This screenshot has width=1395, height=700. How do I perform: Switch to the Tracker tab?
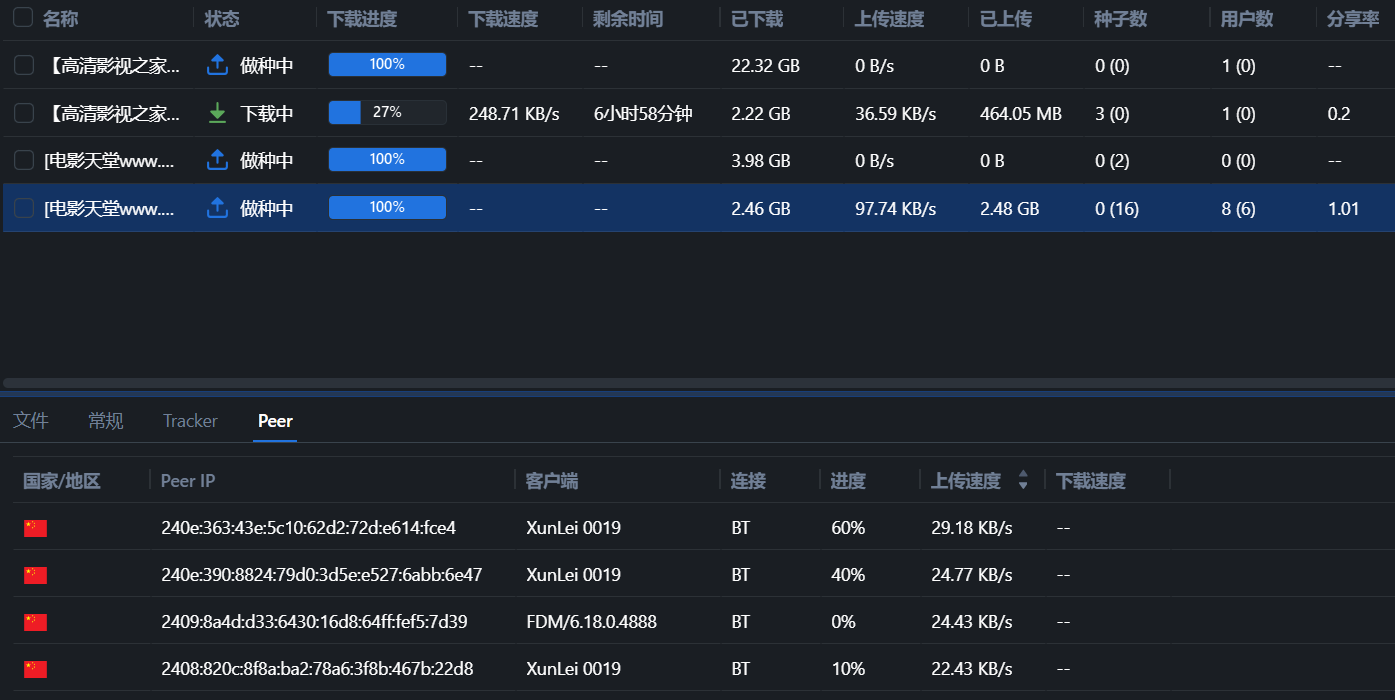pyautogui.click(x=190, y=421)
